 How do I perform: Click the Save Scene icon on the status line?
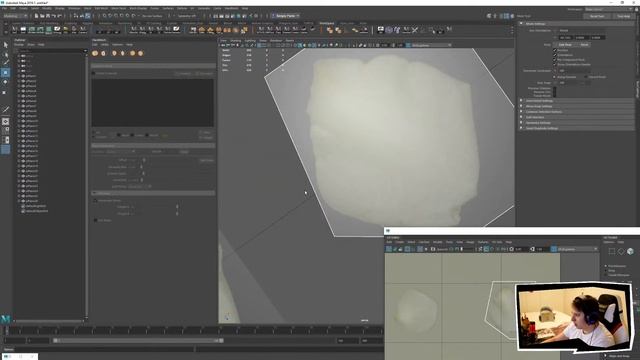[x=48, y=16]
